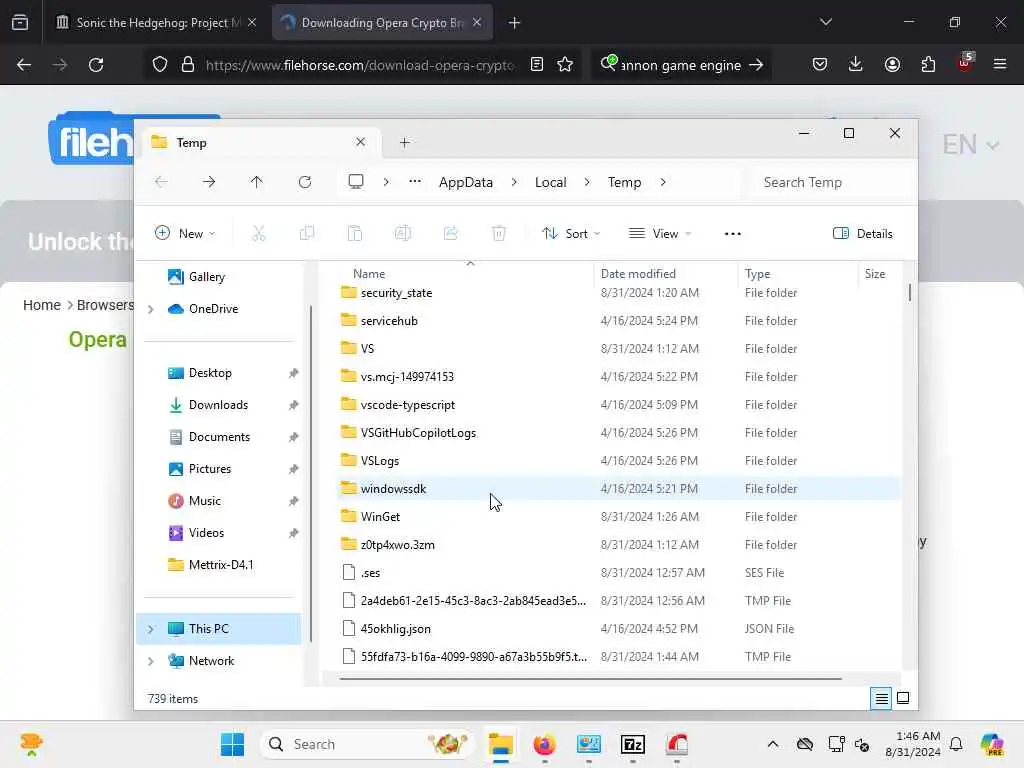This screenshot has height=768, width=1024.
Task: Click the Rename icon in Explorer toolbar
Action: click(403, 233)
